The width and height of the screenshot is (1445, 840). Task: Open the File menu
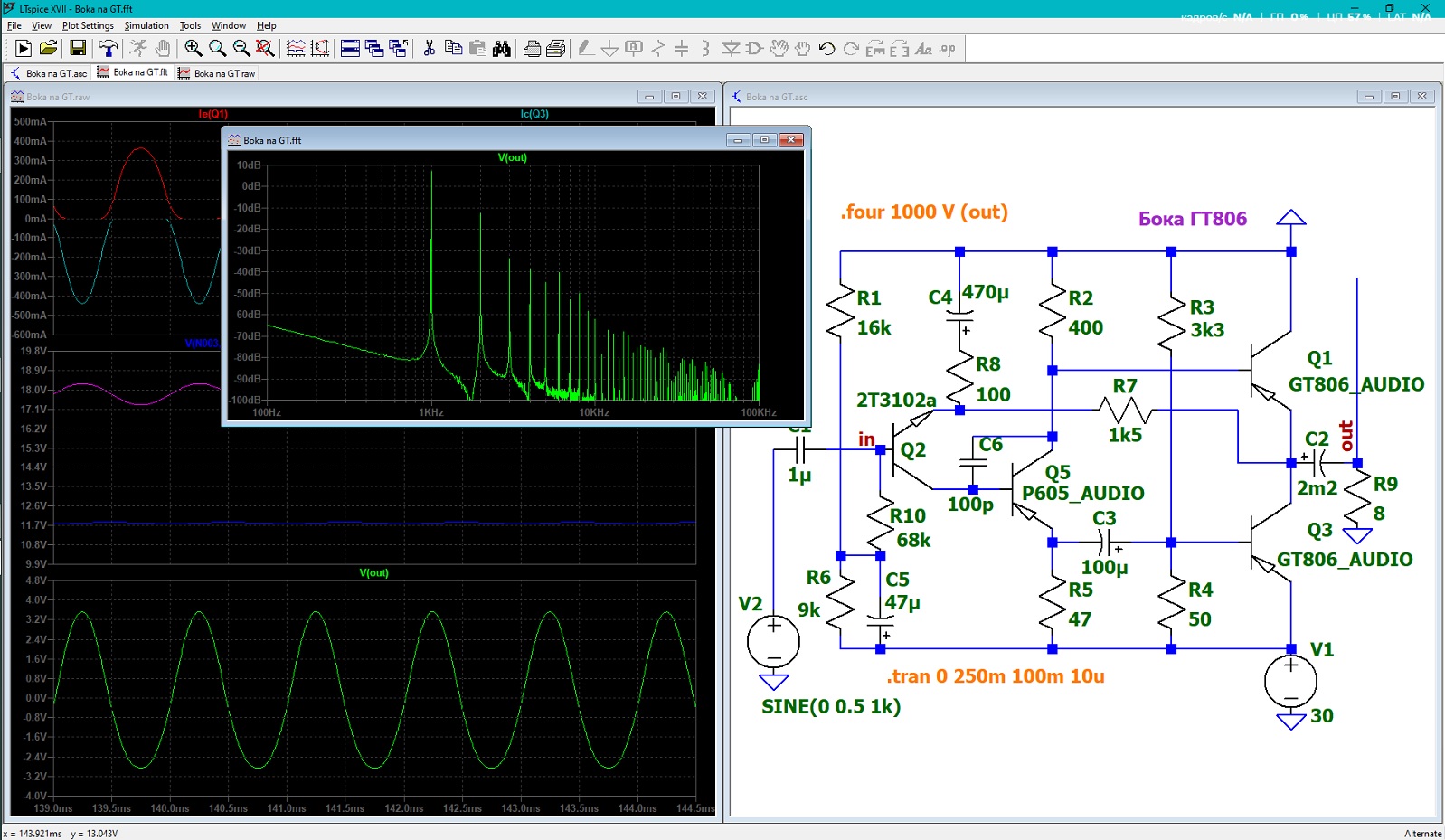click(x=14, y=25)
